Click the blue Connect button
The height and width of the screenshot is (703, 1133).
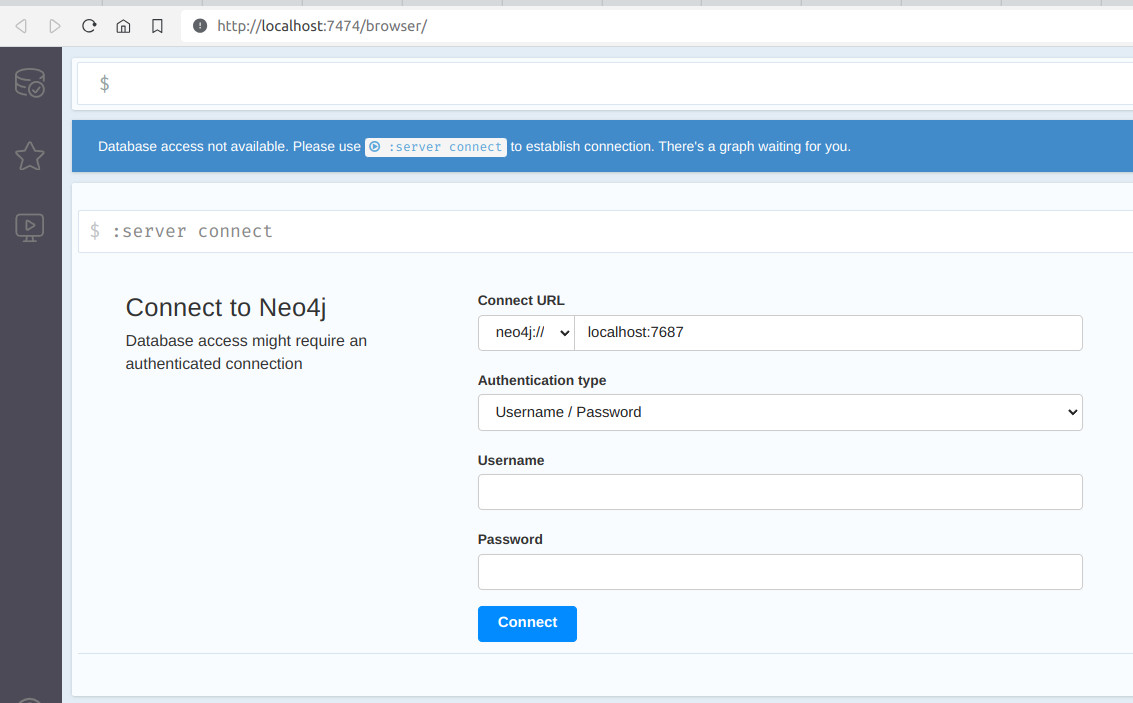point(527,624)
